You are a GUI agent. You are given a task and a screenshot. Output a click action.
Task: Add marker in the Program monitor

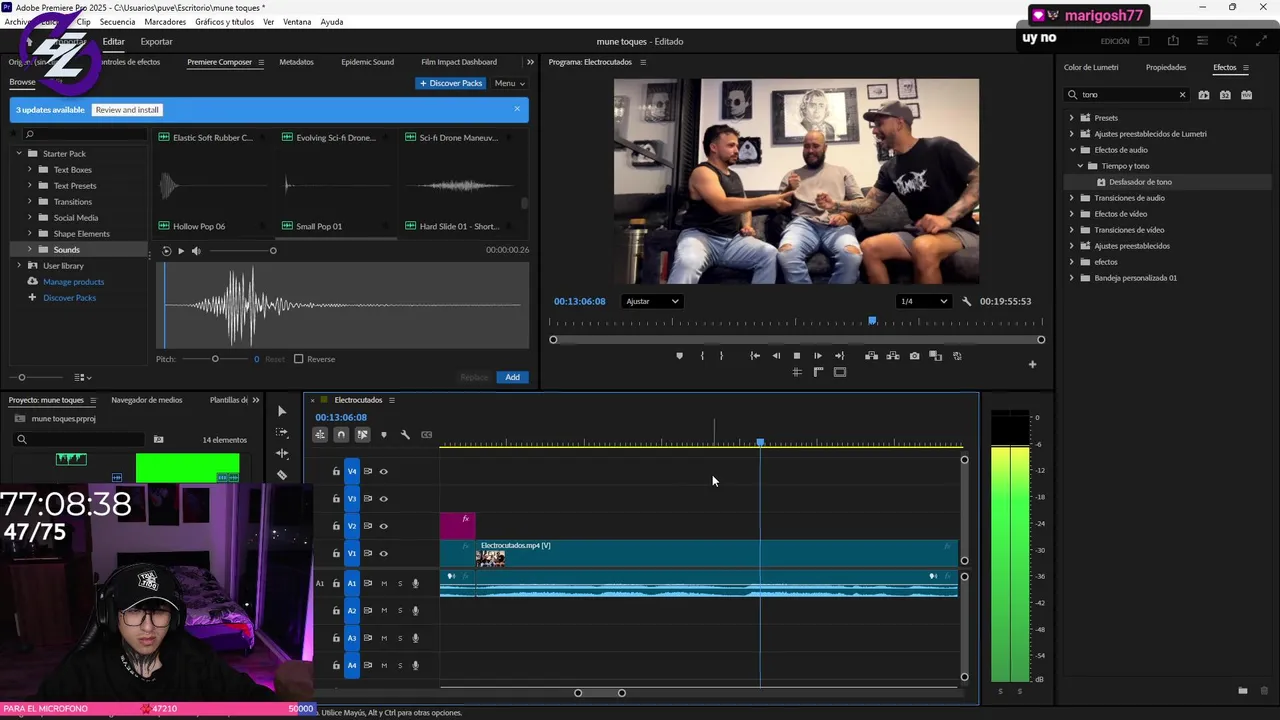tap(679, 356)
